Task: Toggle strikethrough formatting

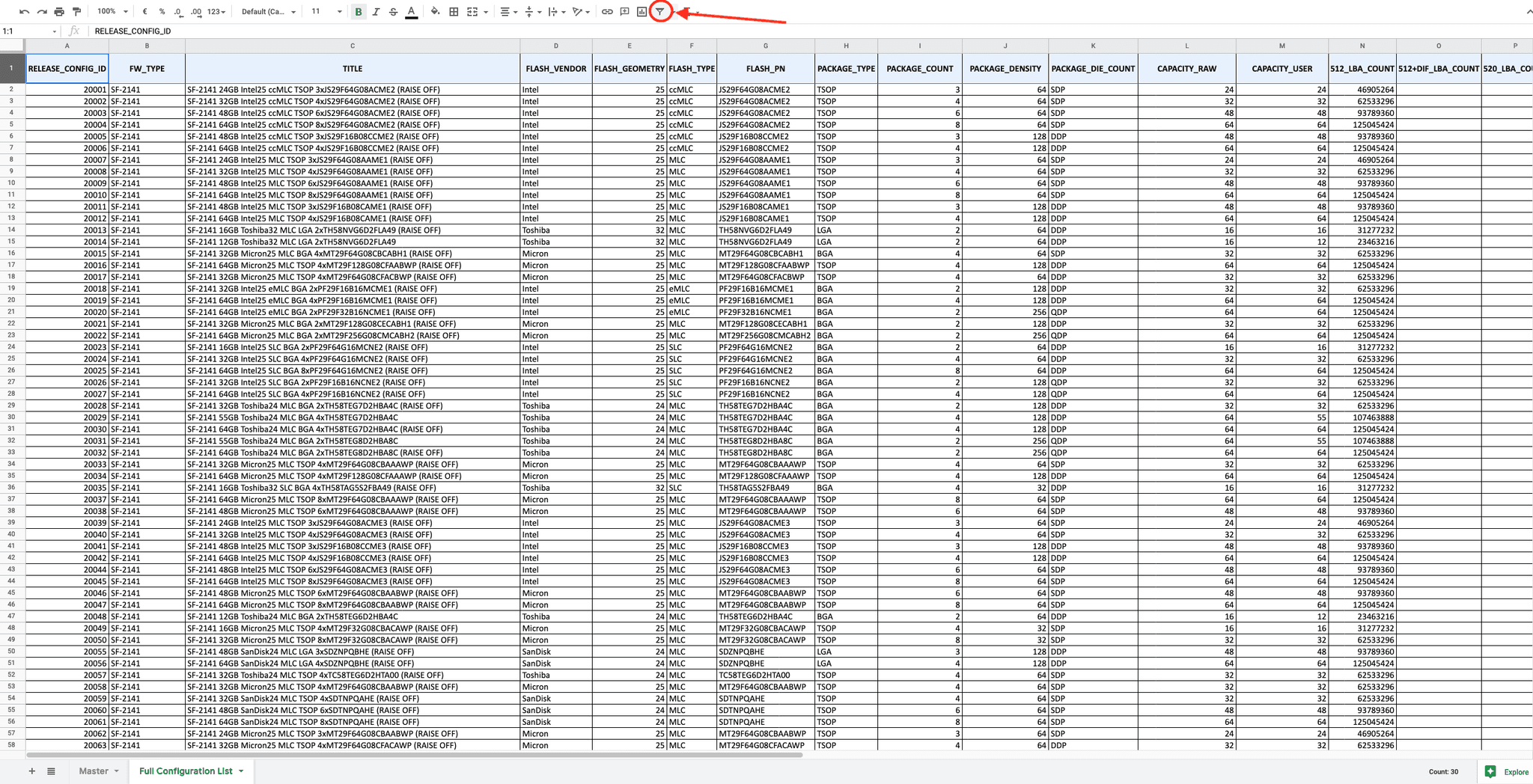Action: pos(392,11)
